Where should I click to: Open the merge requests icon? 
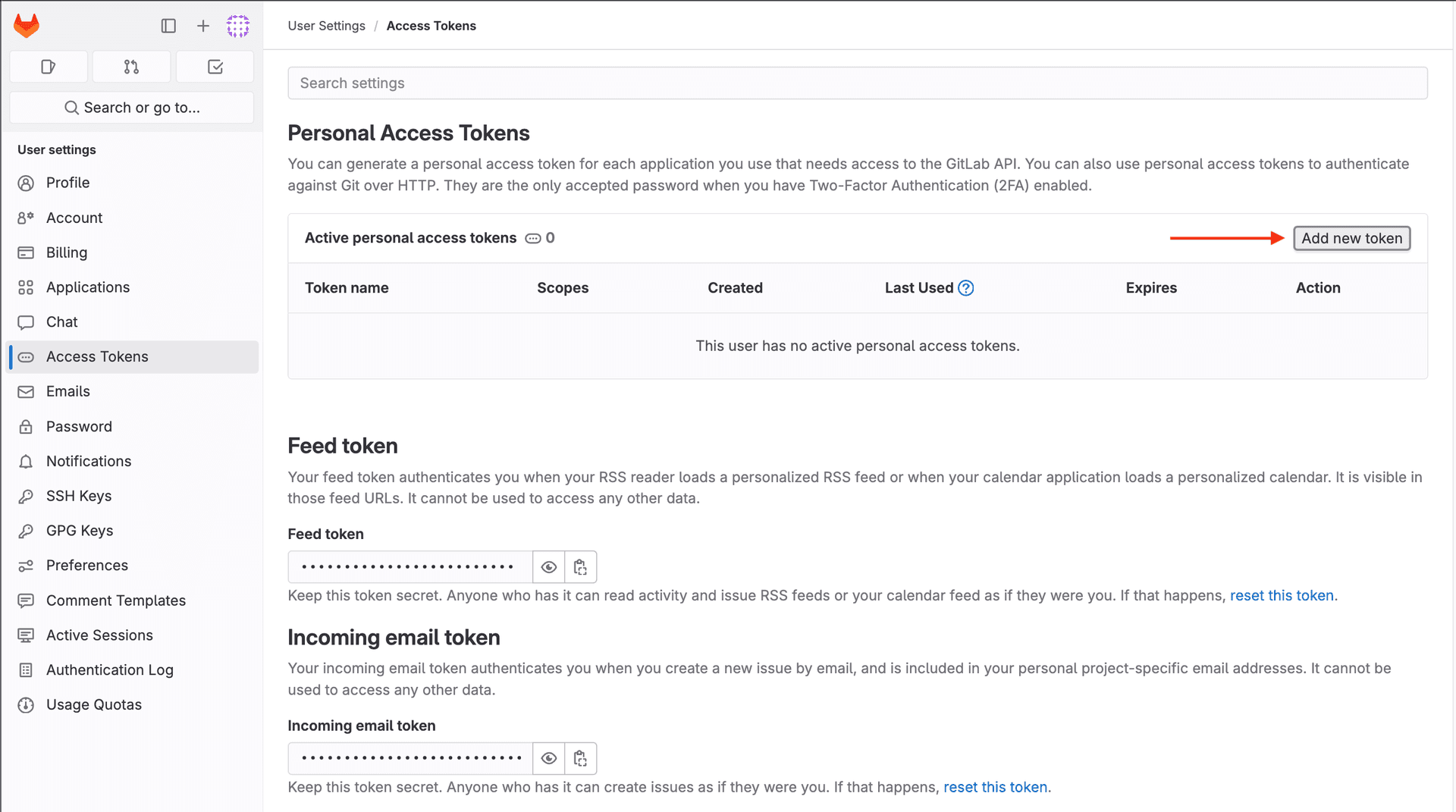(131, 67)
